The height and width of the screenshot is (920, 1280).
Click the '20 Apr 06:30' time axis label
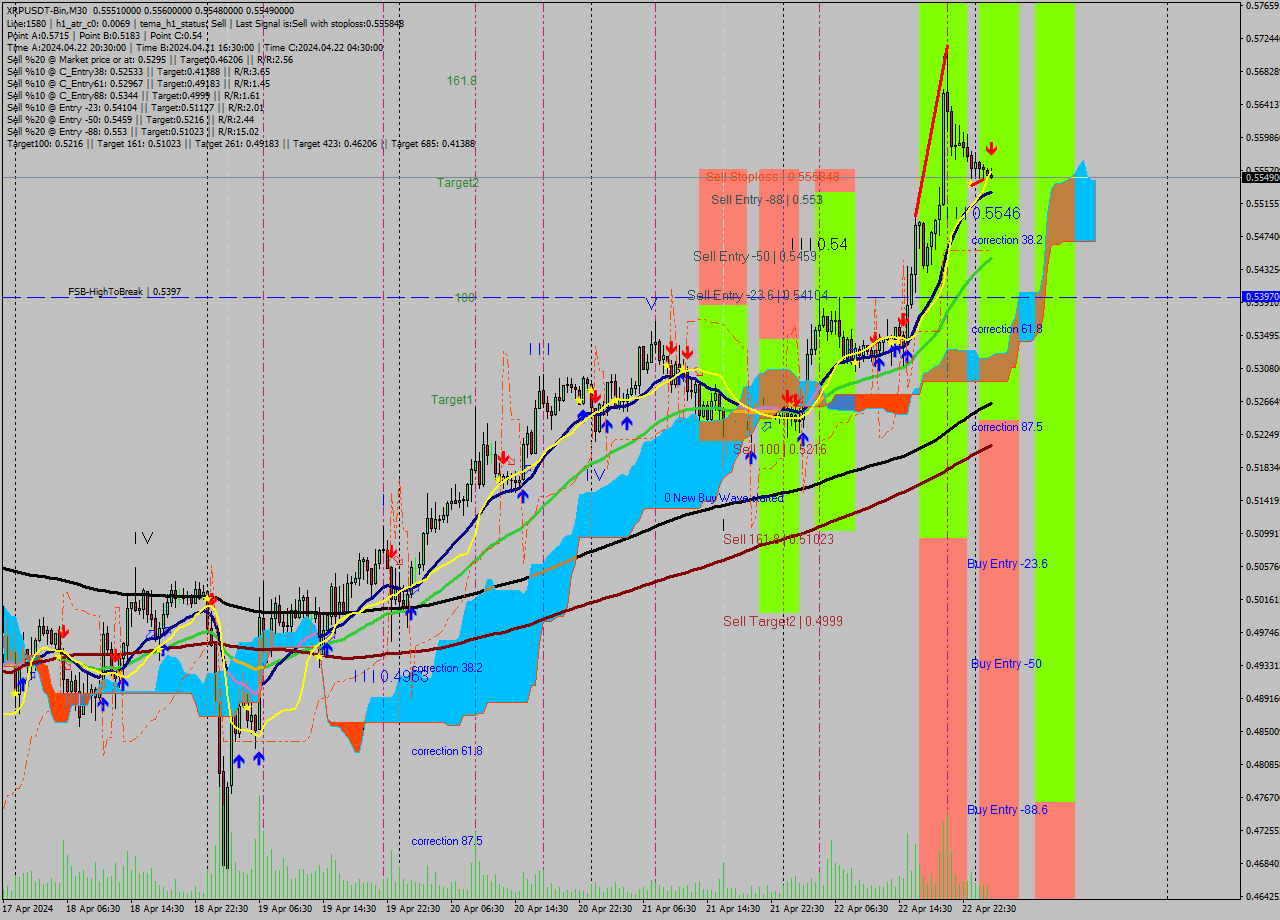pyautogui.click(x=477, y=909)
